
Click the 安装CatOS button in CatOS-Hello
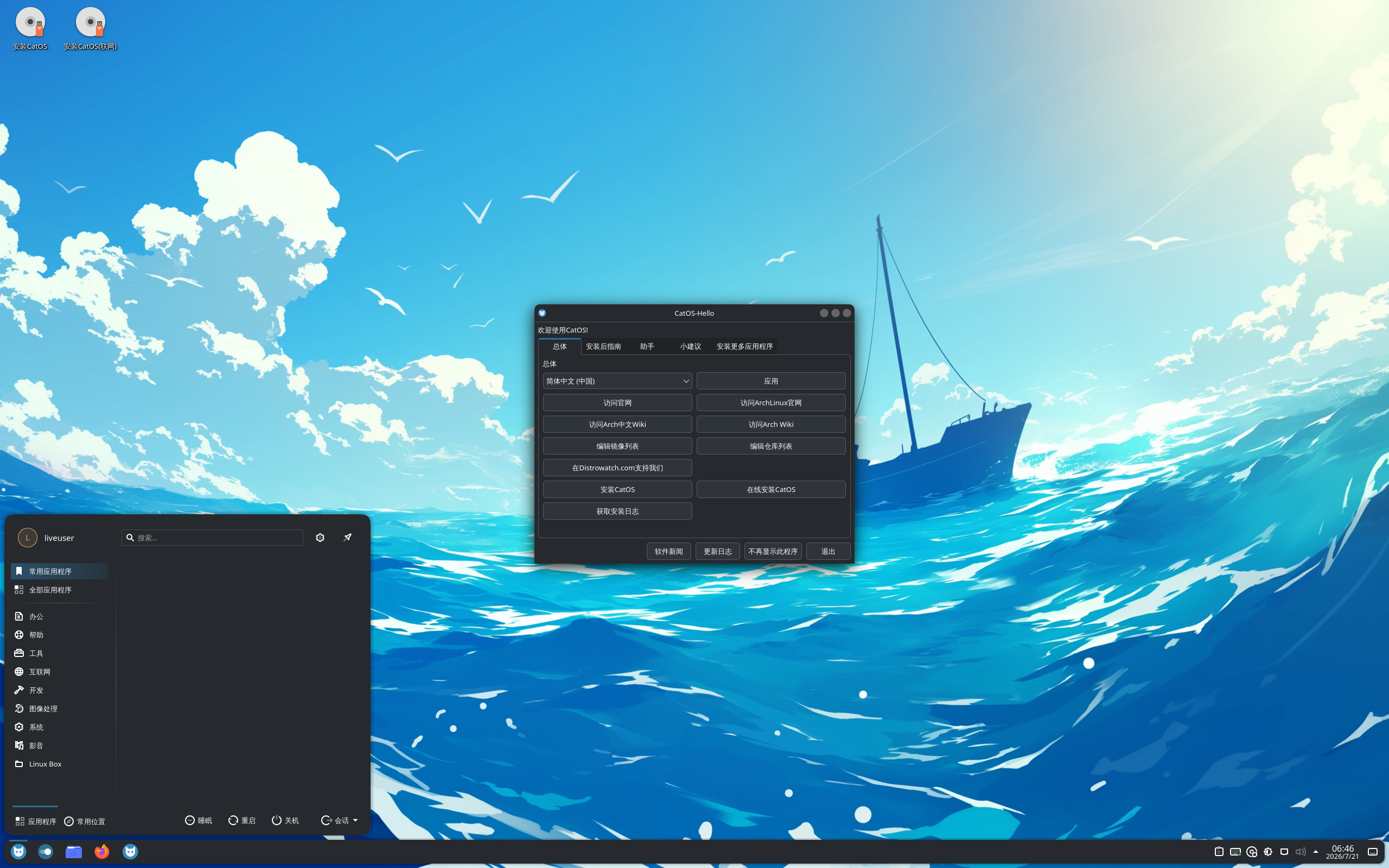point(617,489)
